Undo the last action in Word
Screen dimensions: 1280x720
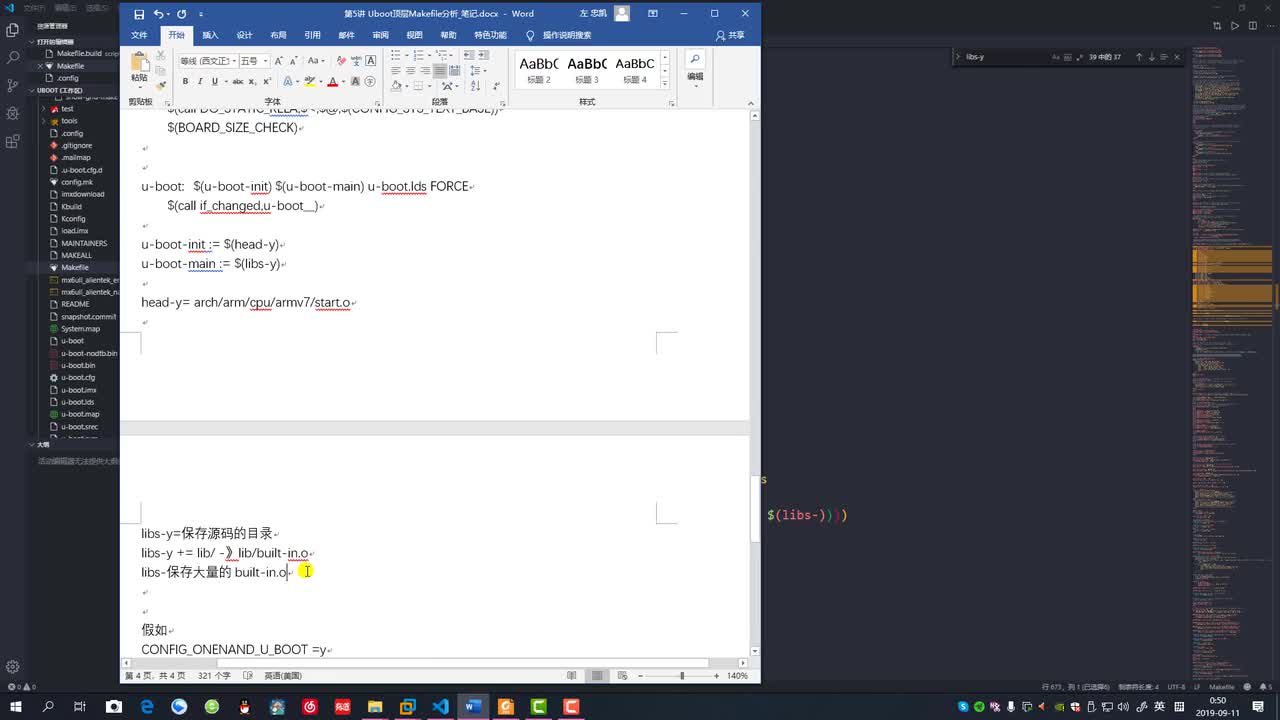159,14
